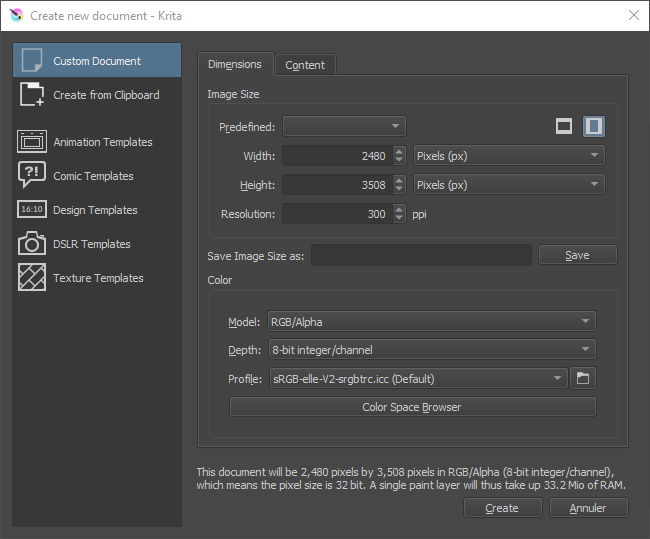The image size is (650, 539).
Task: Toggle landscape orientation button
Action: pos(564,126)
